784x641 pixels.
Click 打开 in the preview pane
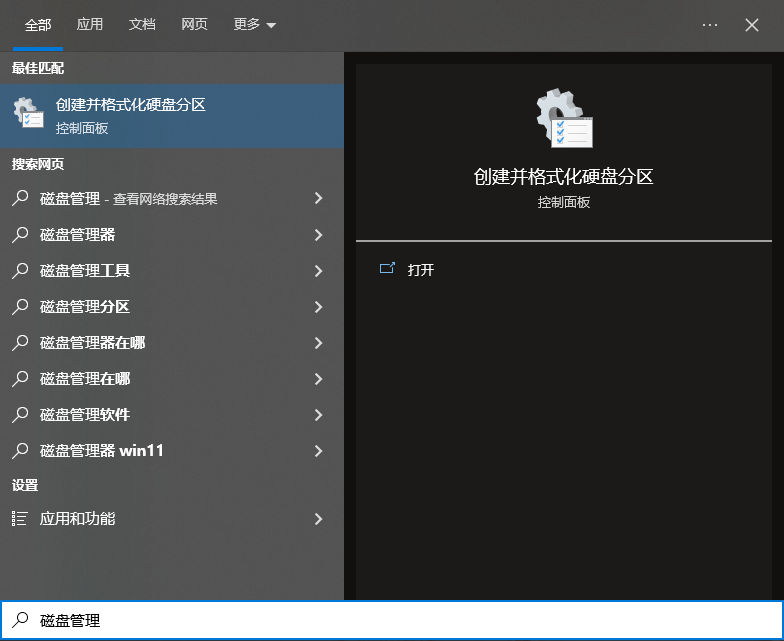420,270
